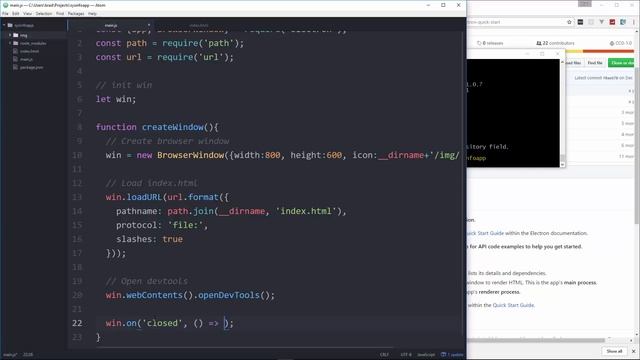Click Show all in browser downloads bar
This screenshot has height=360, width=640.
click(614, 351)
